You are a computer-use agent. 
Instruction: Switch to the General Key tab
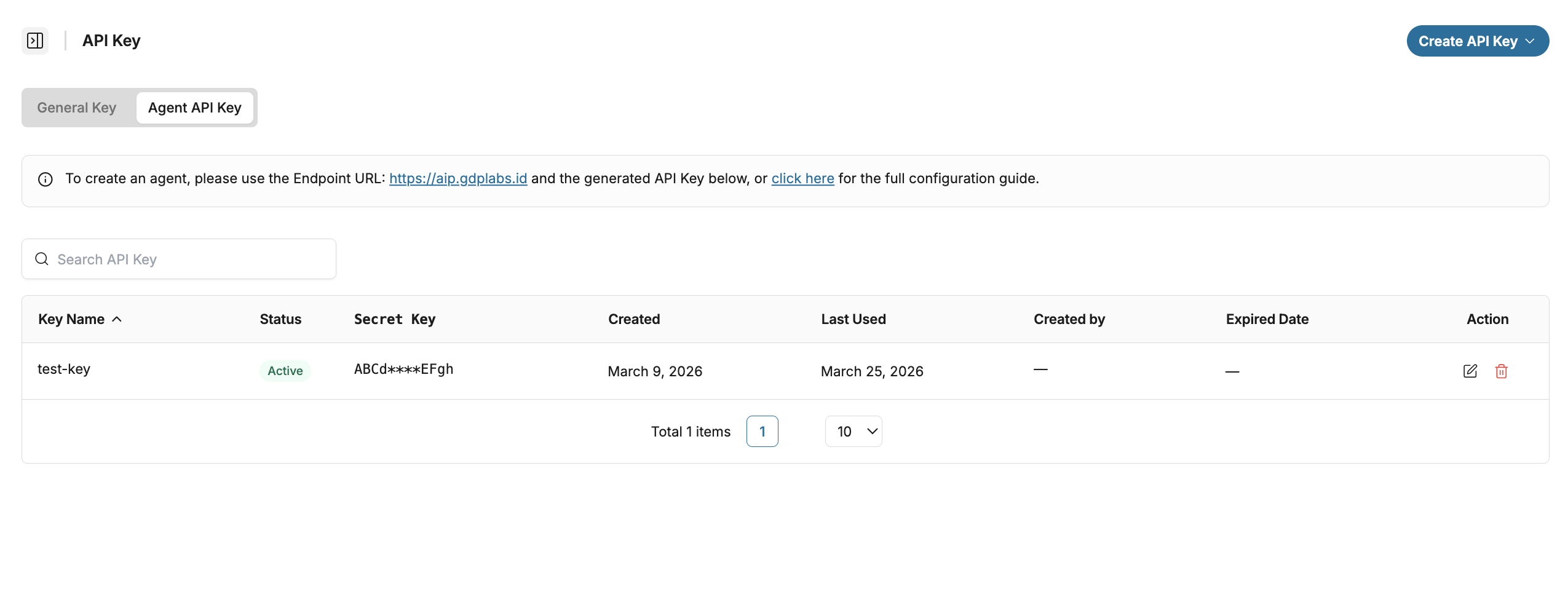[x=77, y=108]
